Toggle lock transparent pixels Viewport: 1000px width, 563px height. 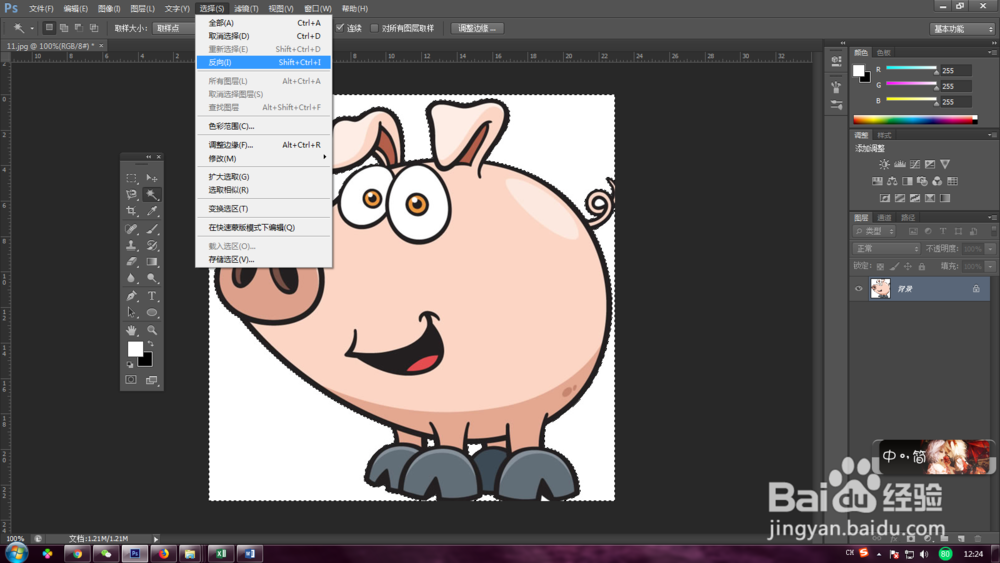pos(880,267)
